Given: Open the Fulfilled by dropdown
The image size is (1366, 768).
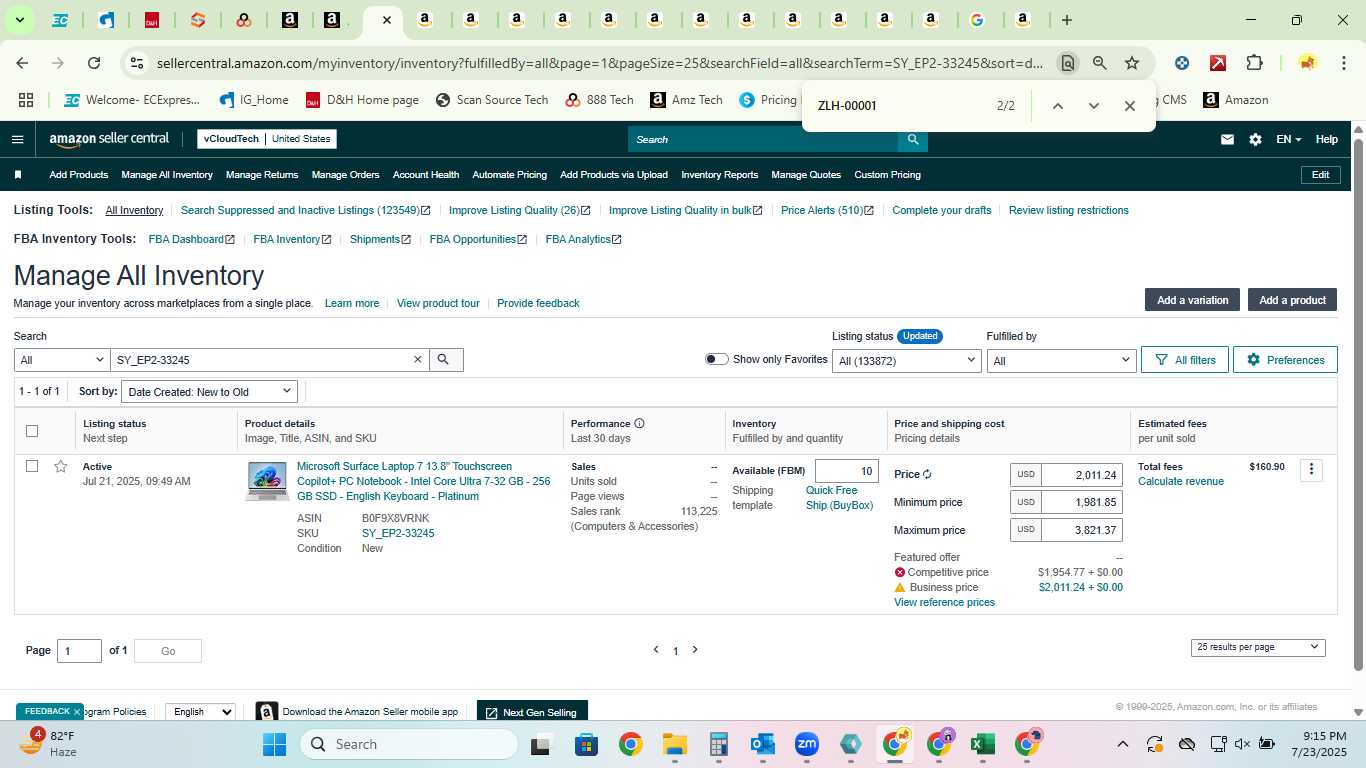Looking at the screenshot, I should click(x=1061, y=360).
